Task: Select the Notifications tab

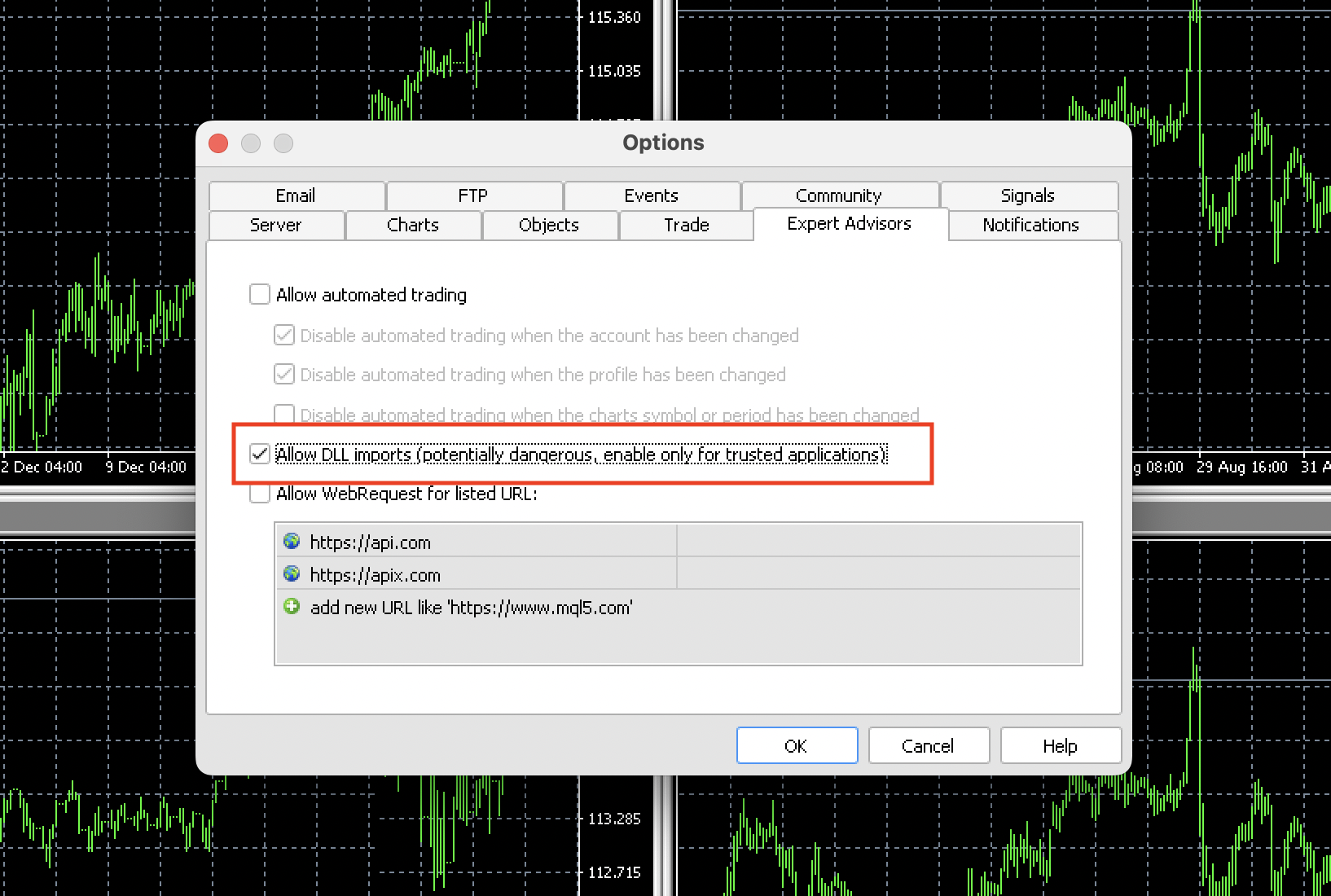Action: click(1030, 225)
